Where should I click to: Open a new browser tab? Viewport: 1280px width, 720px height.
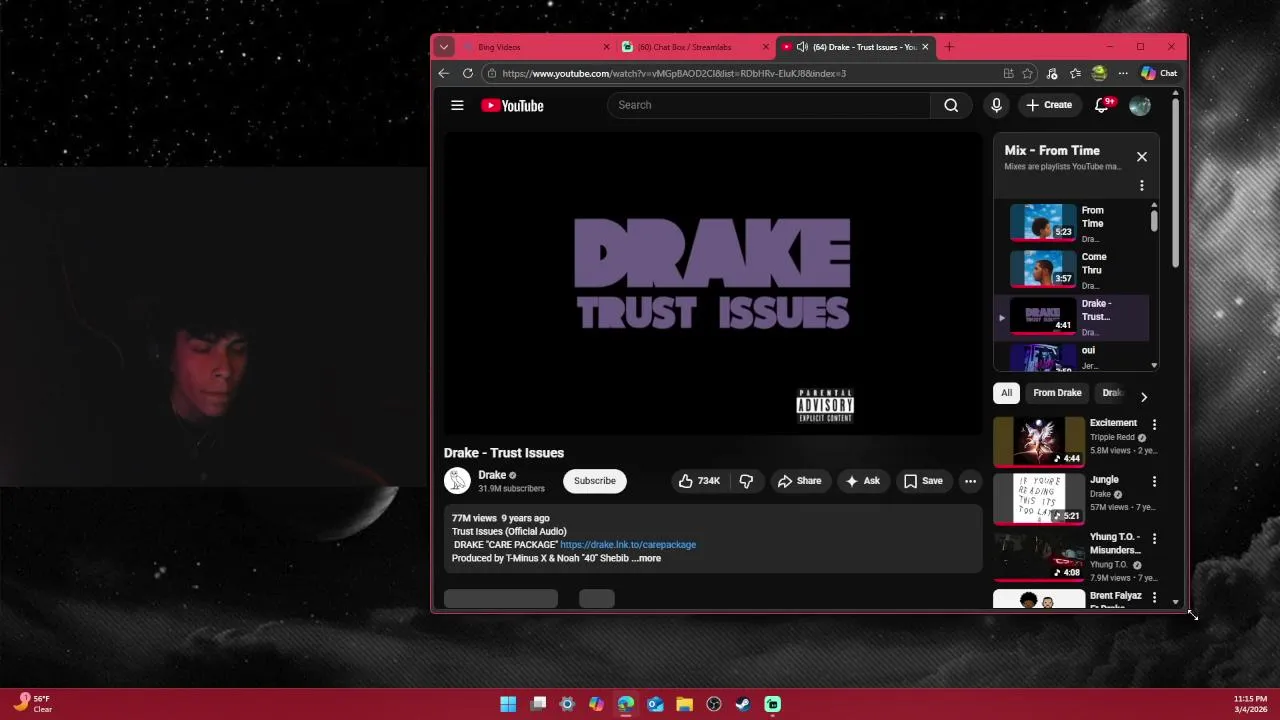click(949, 47)
